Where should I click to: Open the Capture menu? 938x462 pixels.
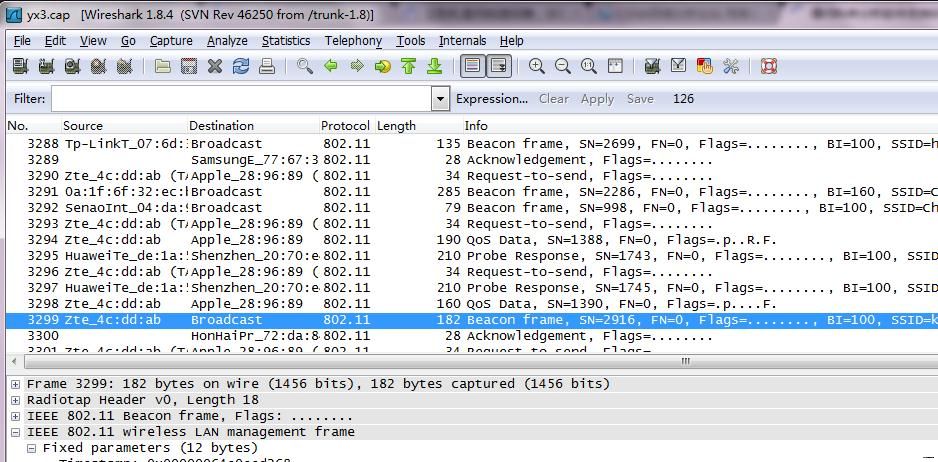tap(171, 41)
